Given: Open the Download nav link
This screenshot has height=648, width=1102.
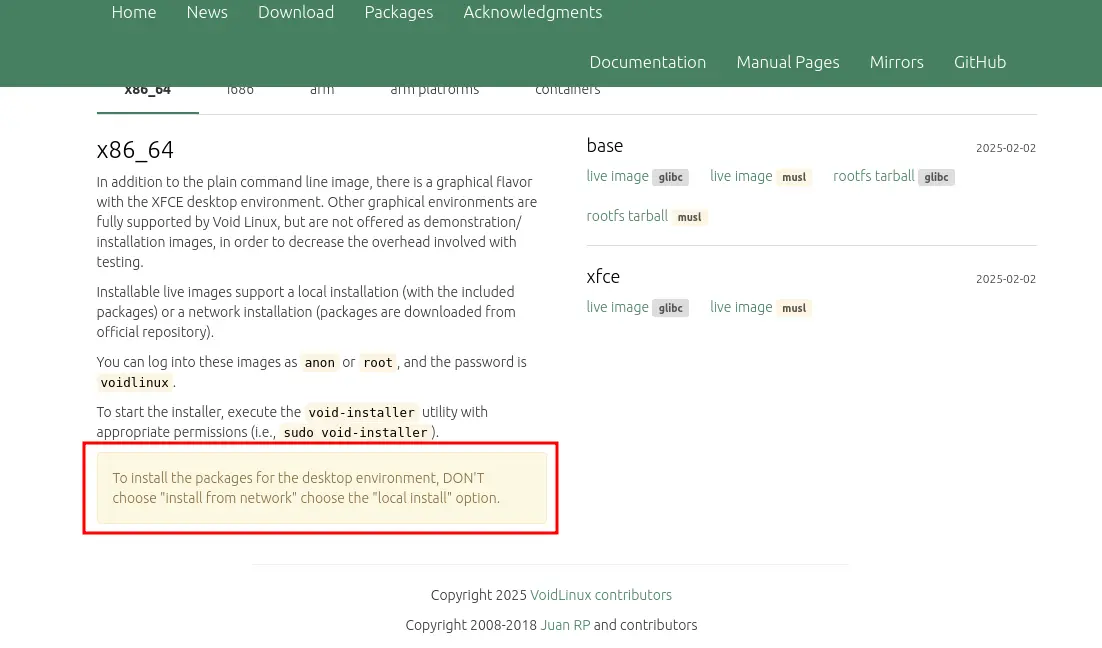Looking at the screenshot, I should point(296,13).
